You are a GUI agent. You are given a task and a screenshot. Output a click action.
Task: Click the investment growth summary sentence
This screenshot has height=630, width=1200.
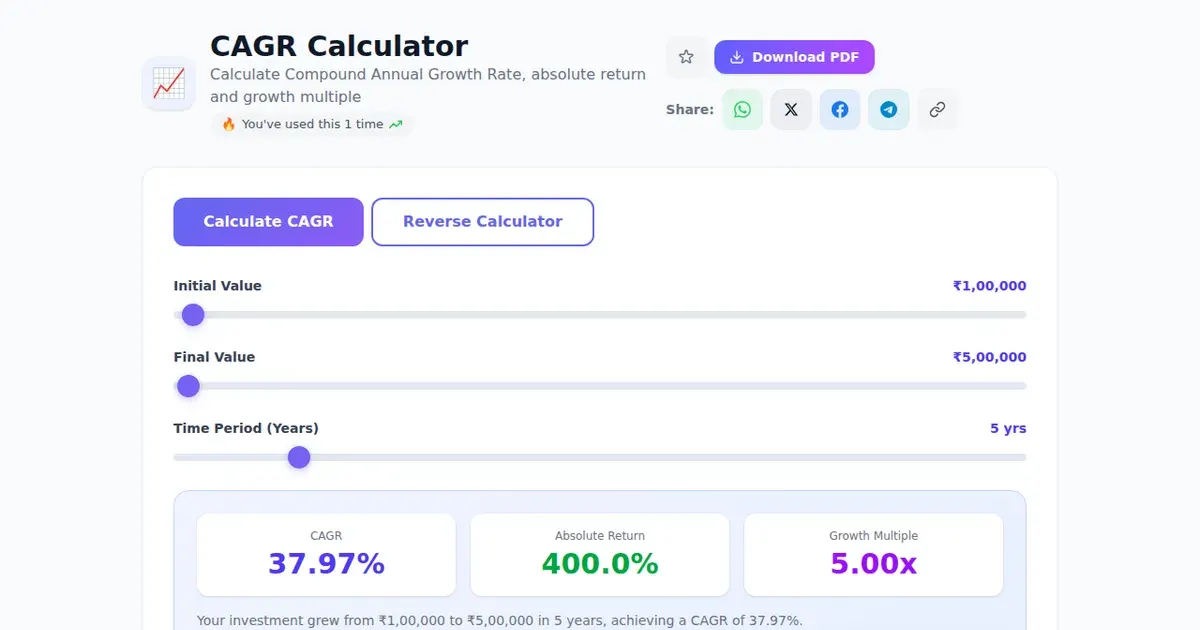point(500,620)
